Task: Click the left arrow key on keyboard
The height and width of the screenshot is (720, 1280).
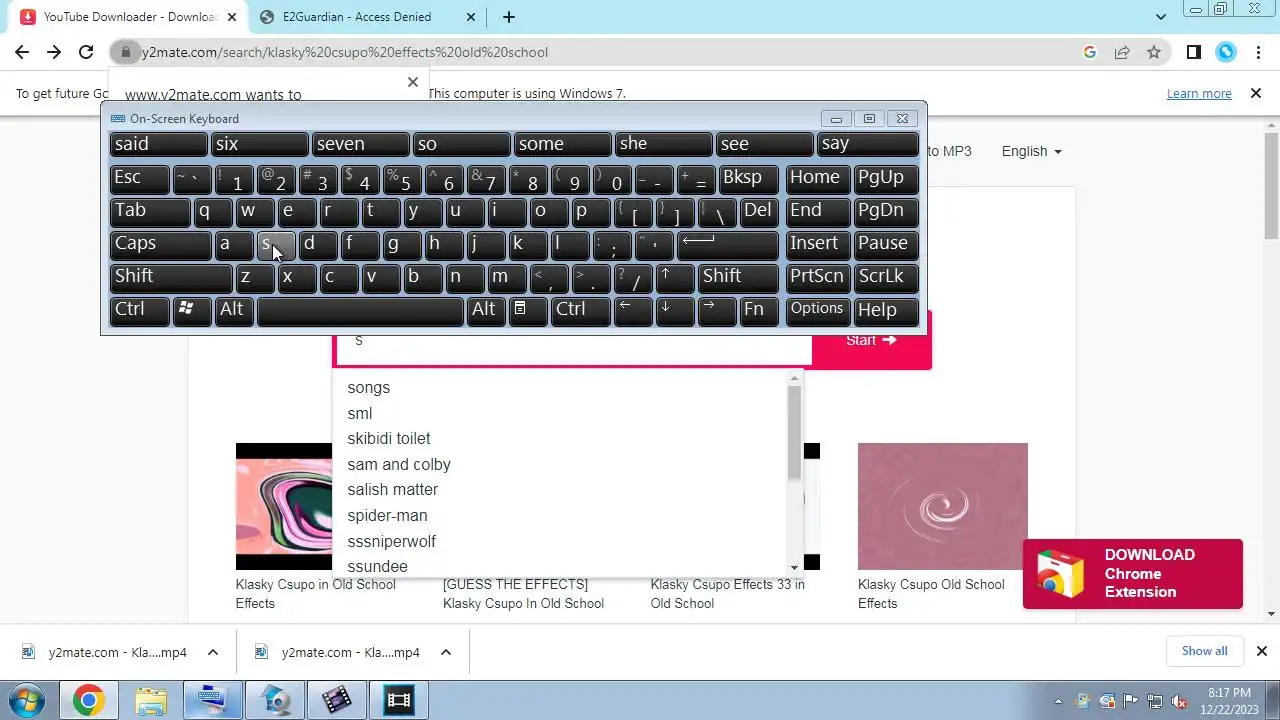Action: (x=632, y=310)
